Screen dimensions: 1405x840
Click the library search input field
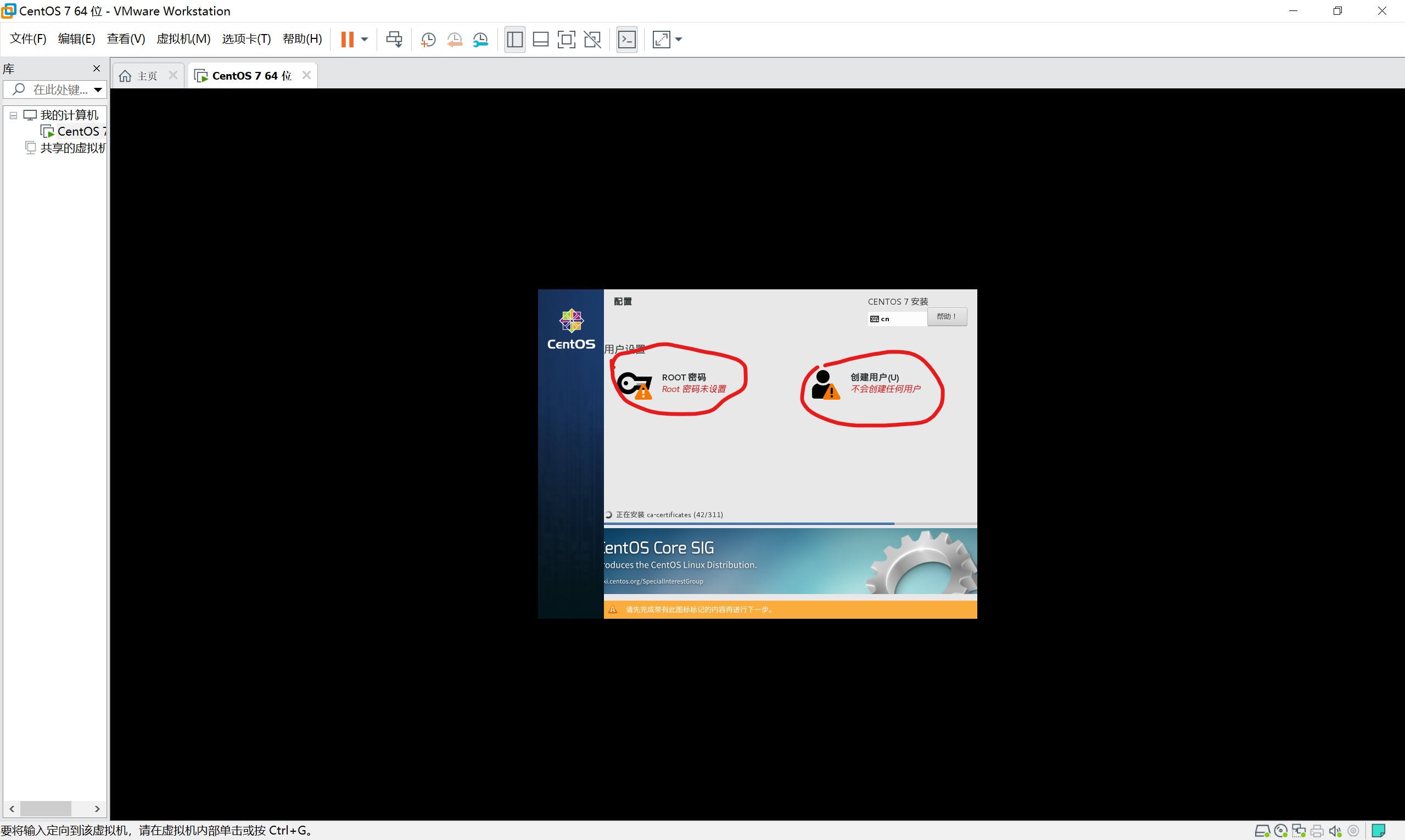click(x=59, y=89)
